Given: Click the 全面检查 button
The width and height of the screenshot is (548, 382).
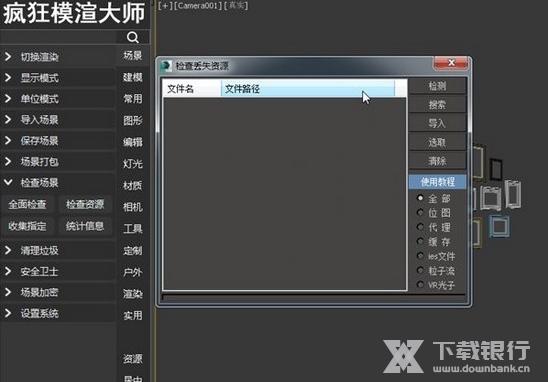Looking at the screenshot, I should [x=27, y=204].
